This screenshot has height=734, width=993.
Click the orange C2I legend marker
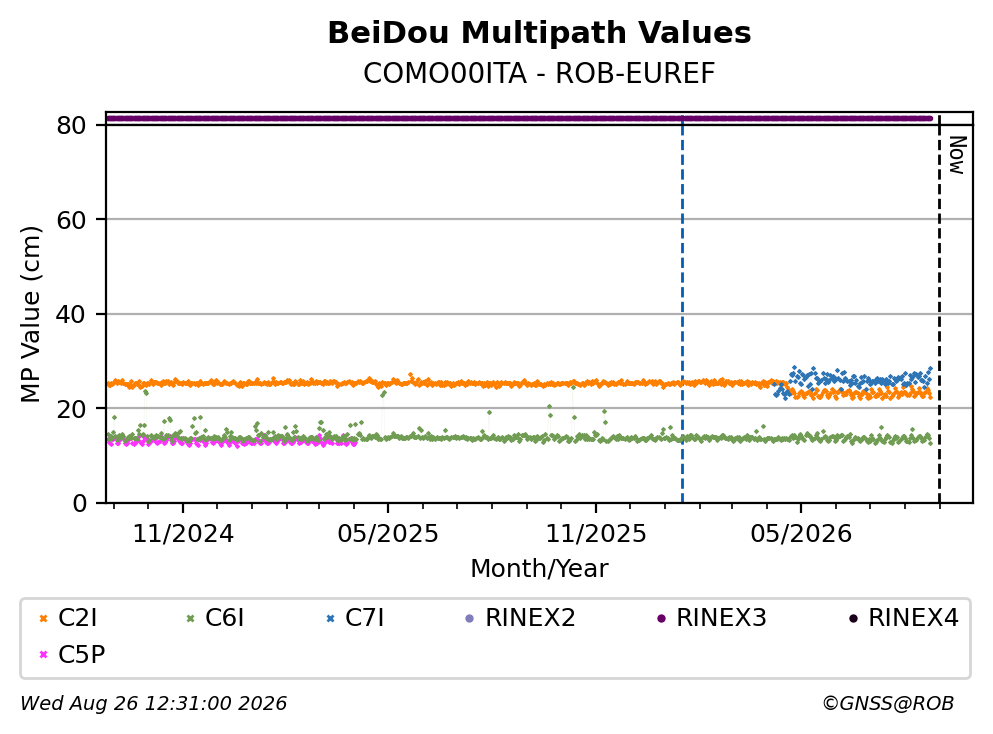click(x=44, y=619)
